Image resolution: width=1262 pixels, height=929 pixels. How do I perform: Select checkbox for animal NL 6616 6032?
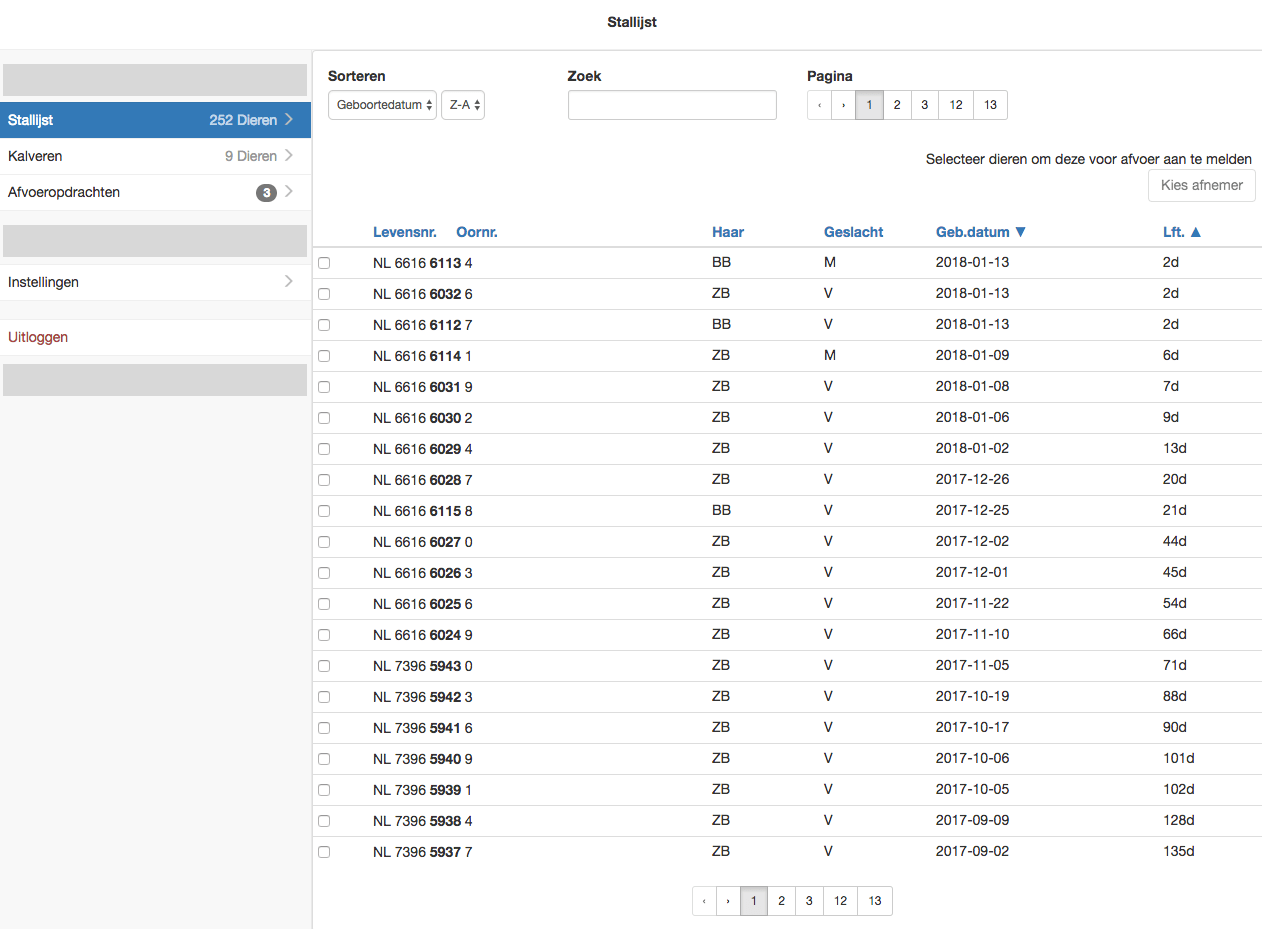[324, 294]
